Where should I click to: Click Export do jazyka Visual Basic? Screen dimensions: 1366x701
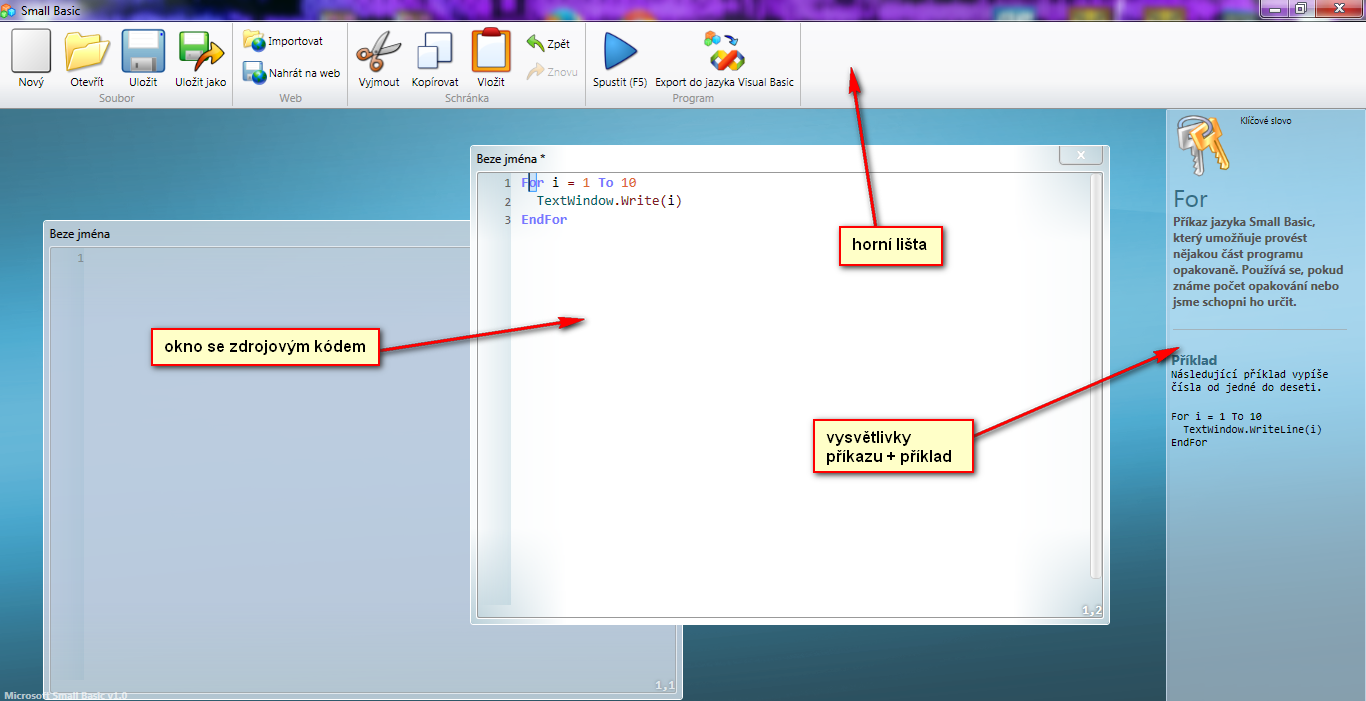click(724, 52)
